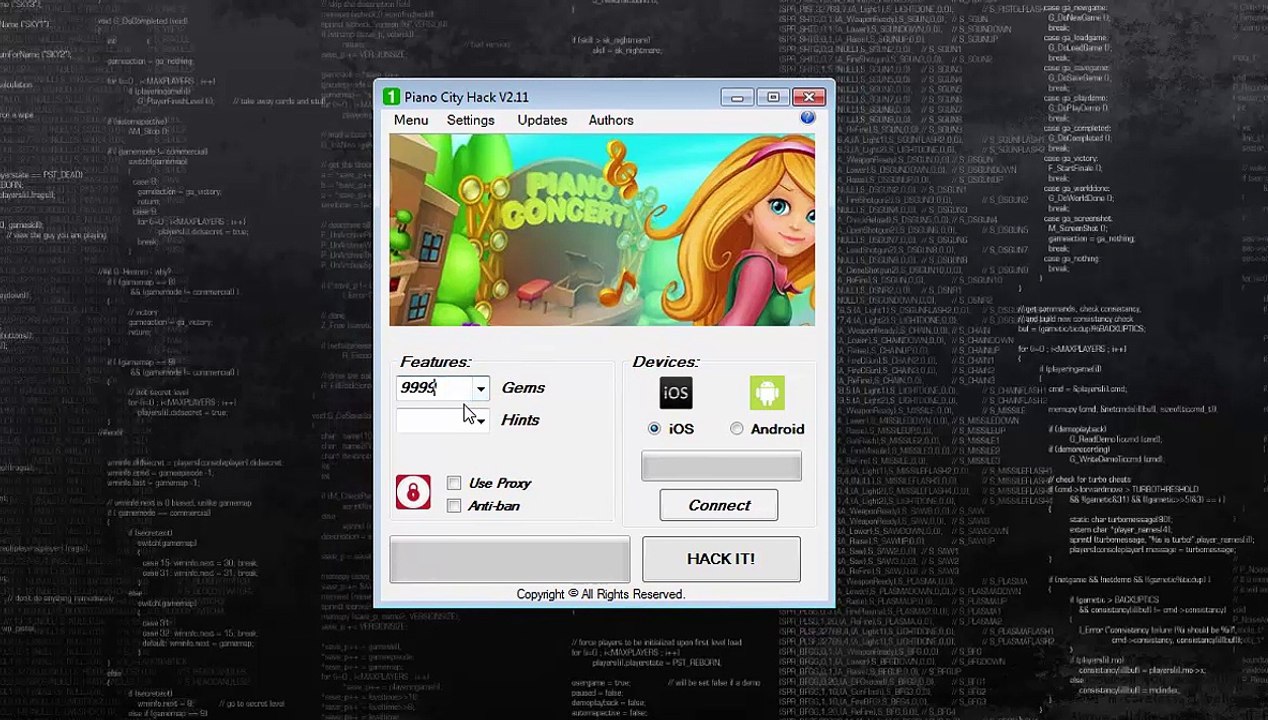Expand the Gems amount dropdown arrow
Image resolution: width=1268 pixels, height=720 pixels.
pyautogui.click(x=481, y=388)
